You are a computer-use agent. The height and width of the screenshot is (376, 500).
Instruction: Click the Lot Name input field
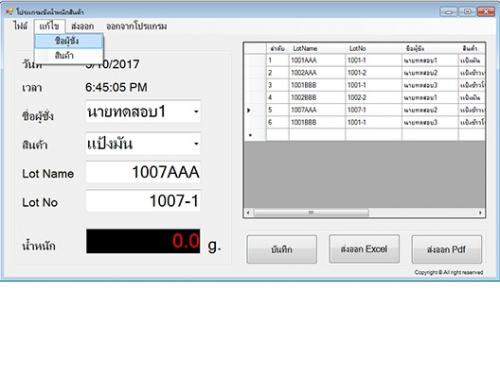[143, 172]
